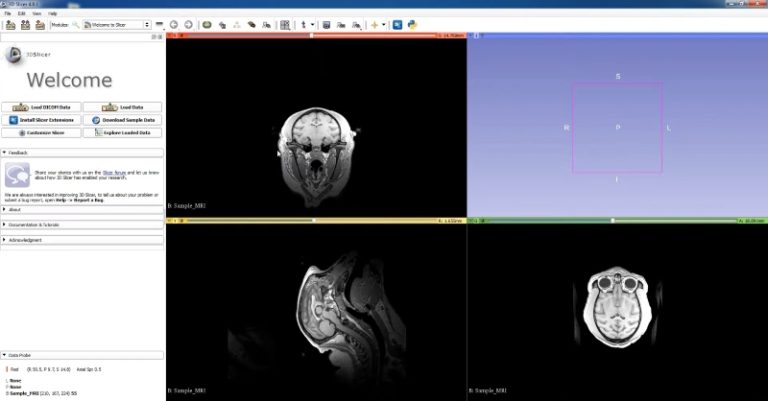Toggle the yellow slice view pin icon
Image resolution: width=768 pixels, height=401 pixels.
(x=170, y=220)
